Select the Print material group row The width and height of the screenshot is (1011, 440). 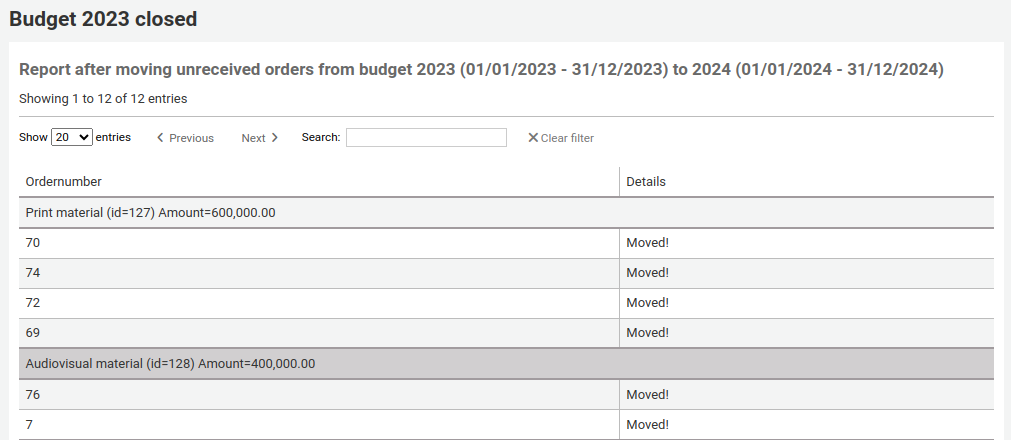coord(150,212)
